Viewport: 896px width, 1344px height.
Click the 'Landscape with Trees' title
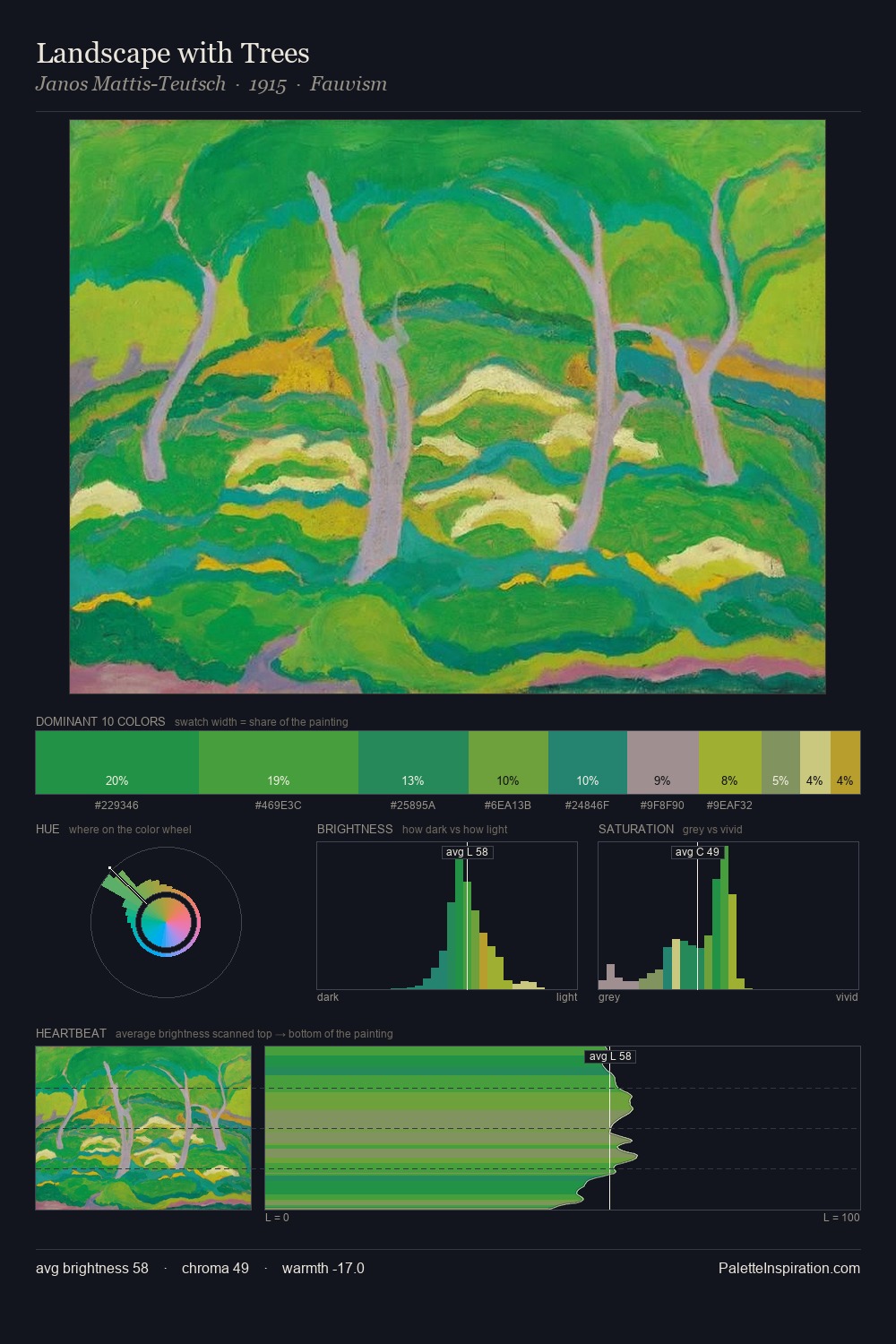[x=173, y=53]
